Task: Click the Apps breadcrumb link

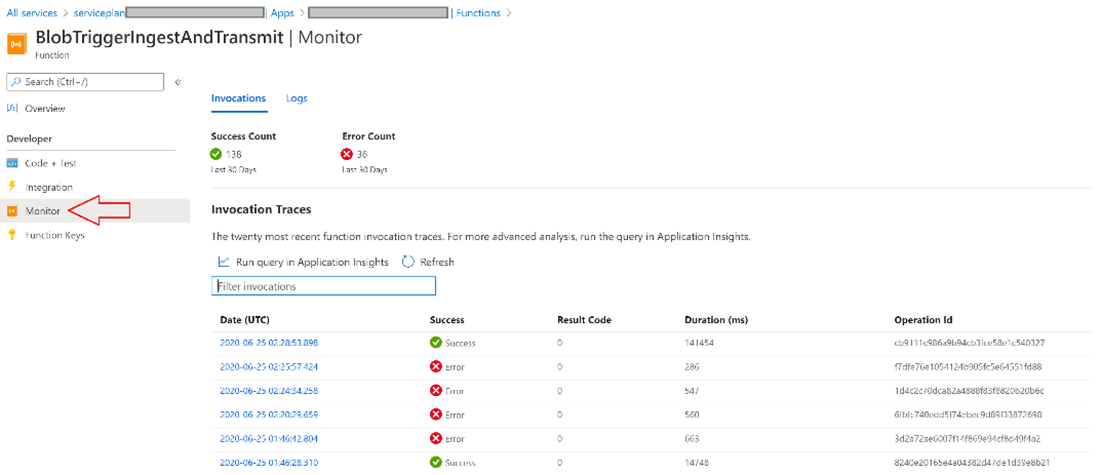Action: click(x=282, y=13)
